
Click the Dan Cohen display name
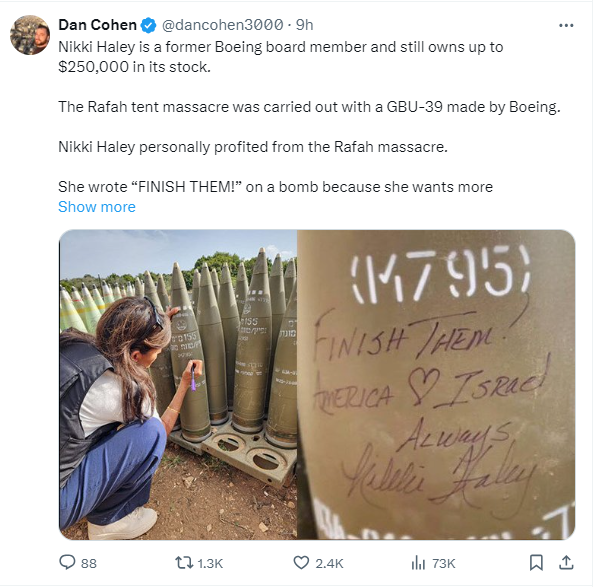coord(97,25)
